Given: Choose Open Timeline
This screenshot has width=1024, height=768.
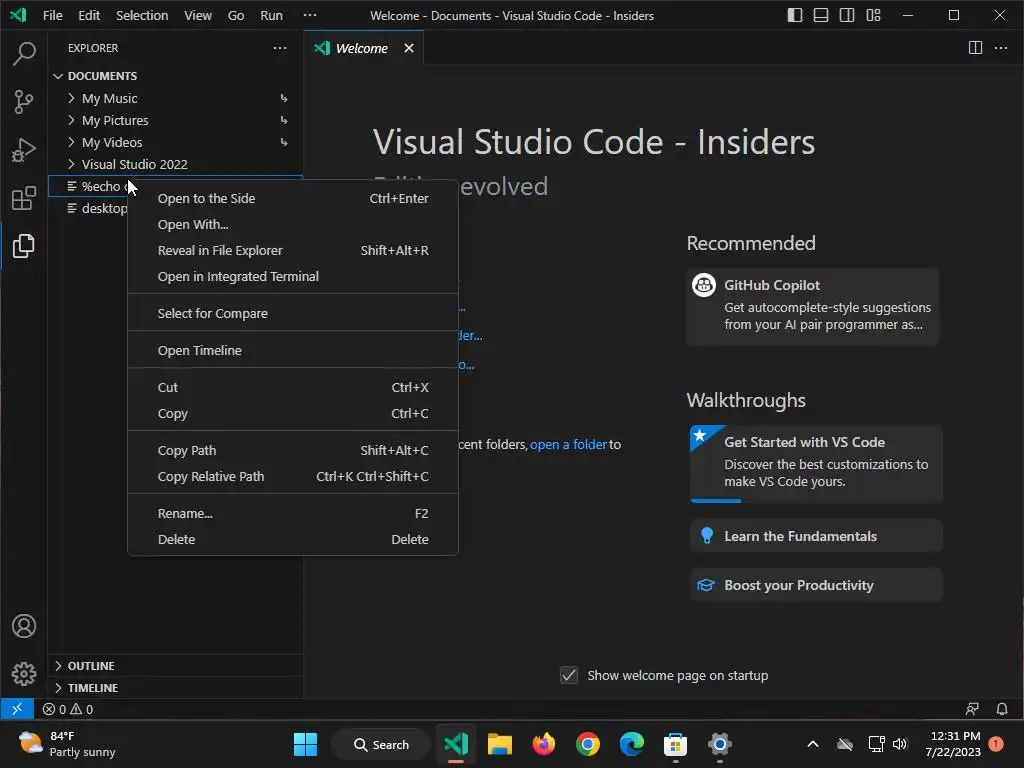Looking at the screenshot, I should (293, 351).
